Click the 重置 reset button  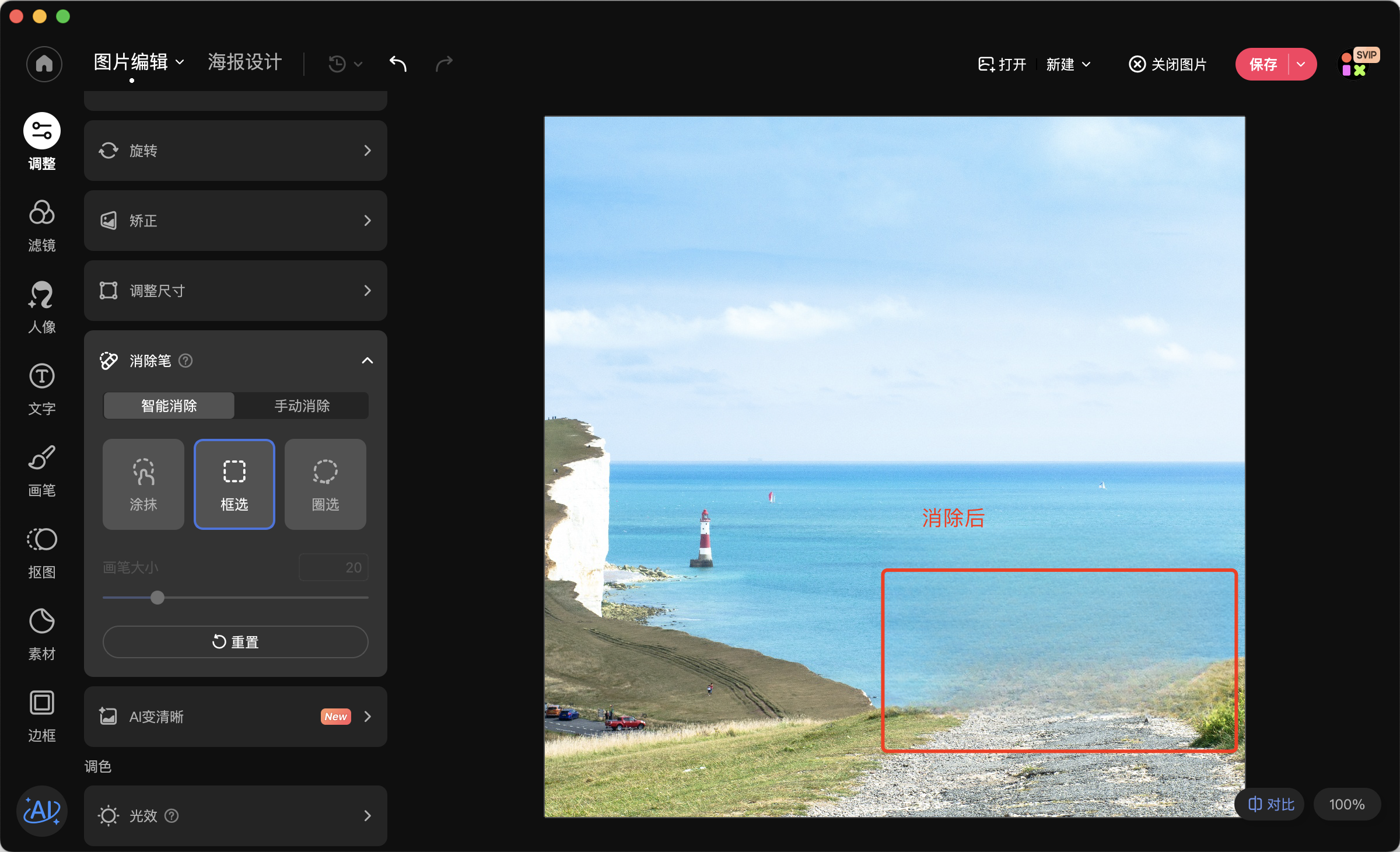pyautogui.click(x=236, y=641)
